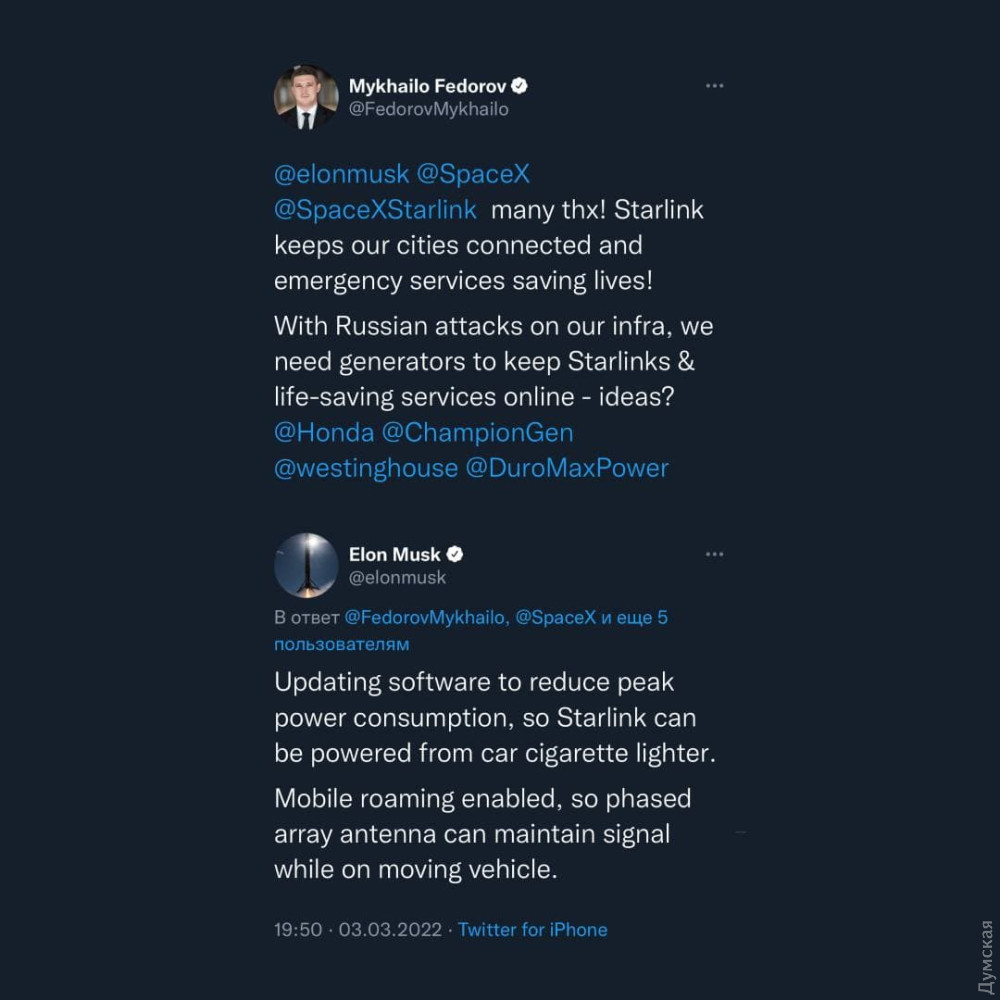Open the Elon Musk display name

(394, 554)
